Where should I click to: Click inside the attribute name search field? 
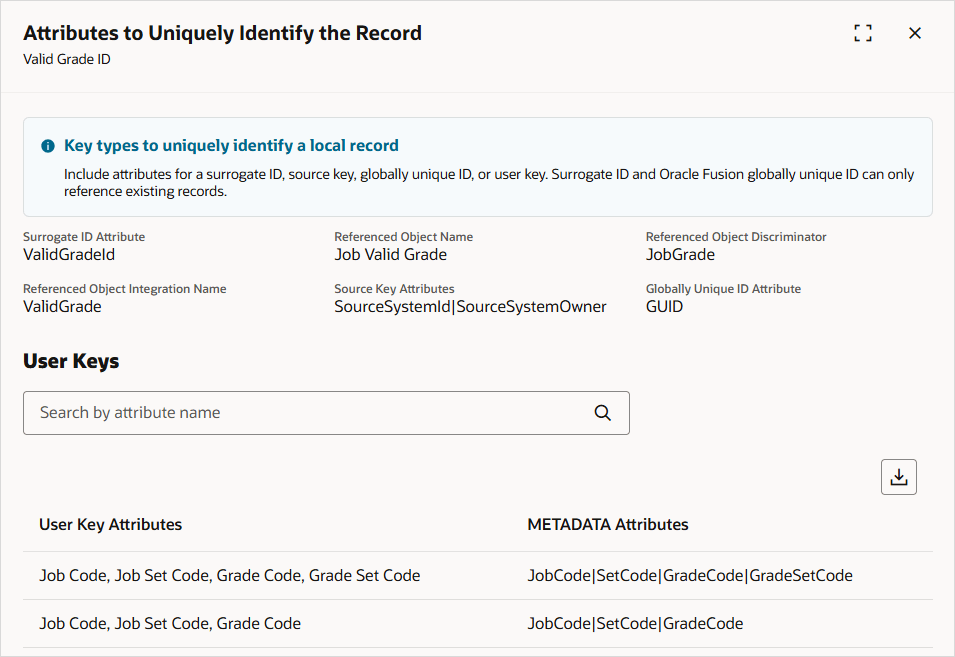[300, 412]
